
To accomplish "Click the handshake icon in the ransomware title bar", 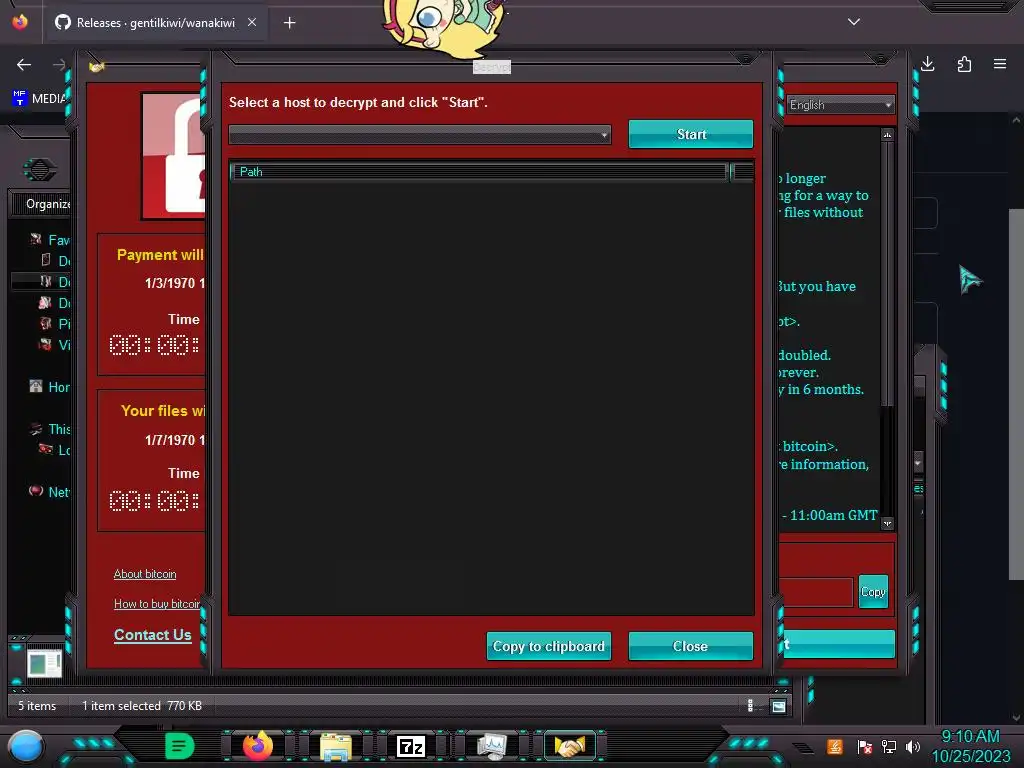I will coord(97,67).
